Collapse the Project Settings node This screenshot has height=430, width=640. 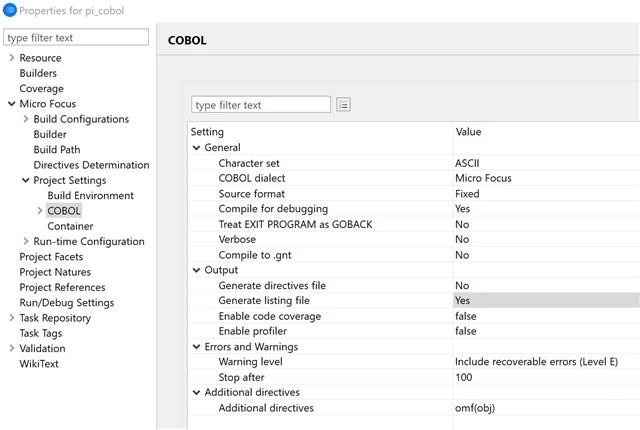point(26,180)
